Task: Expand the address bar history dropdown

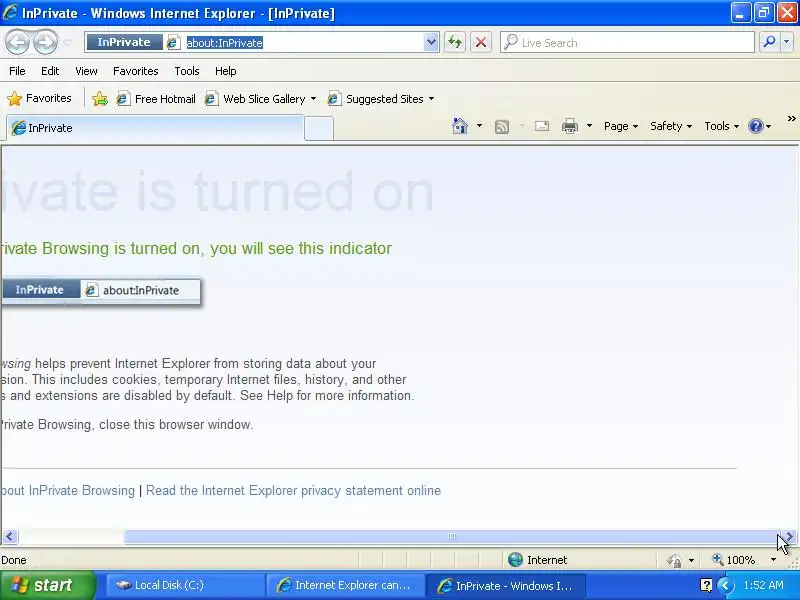Action: [431, 42]
